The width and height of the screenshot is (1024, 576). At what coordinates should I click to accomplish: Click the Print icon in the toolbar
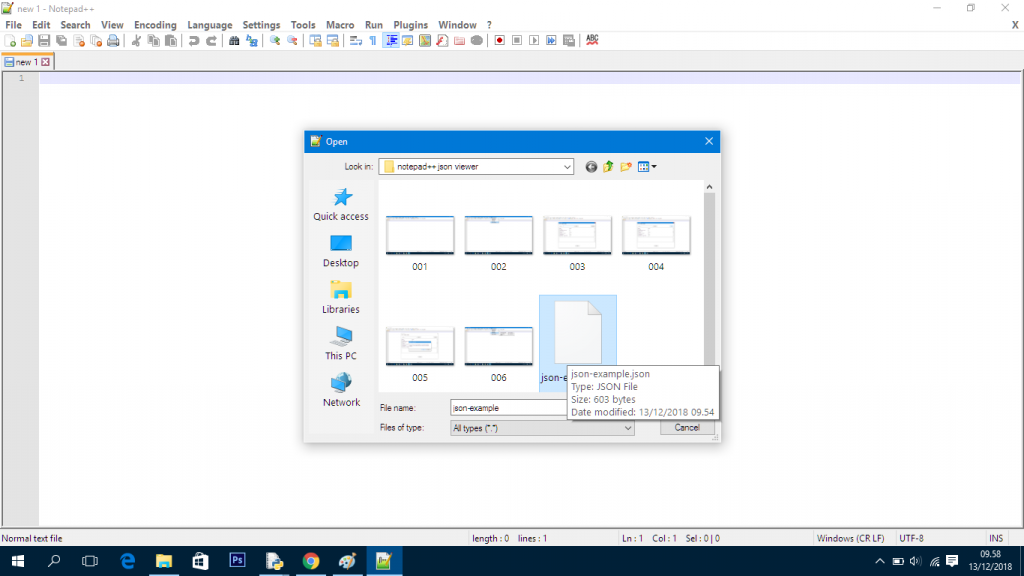tap(113, 41)
